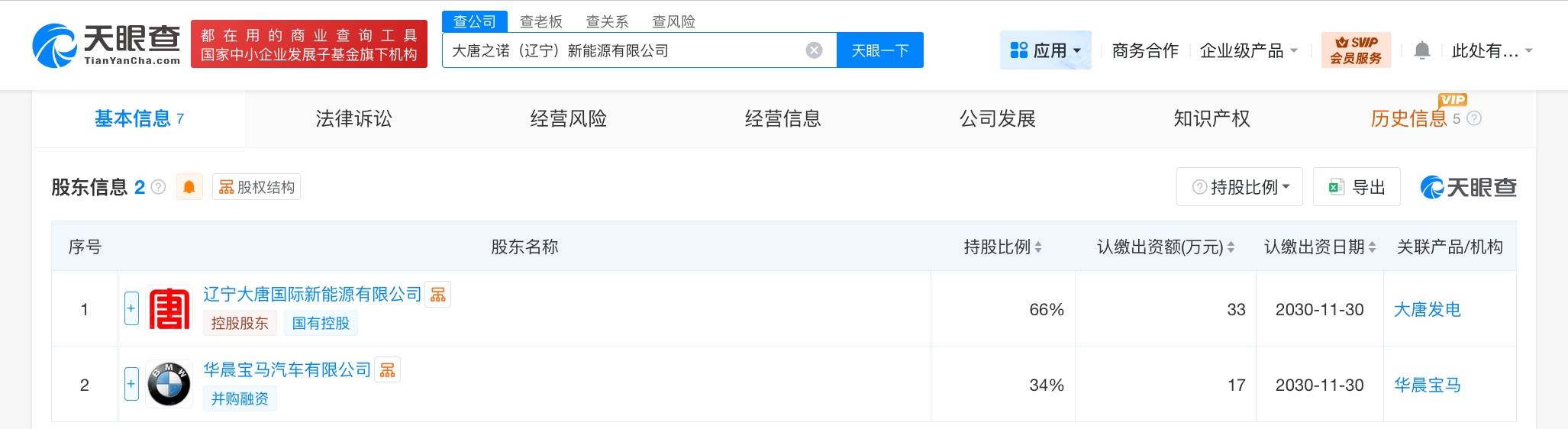Click help icon next to 股东信息

click(159, 187)
